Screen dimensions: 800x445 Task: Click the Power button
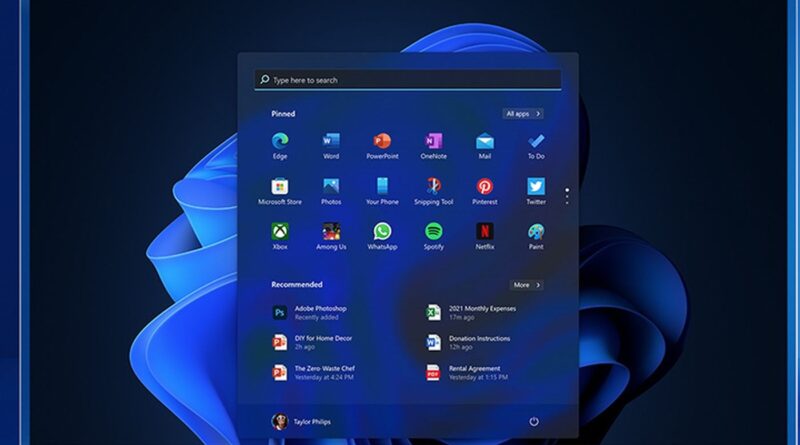pyautogui.click(x=534, y=421)
